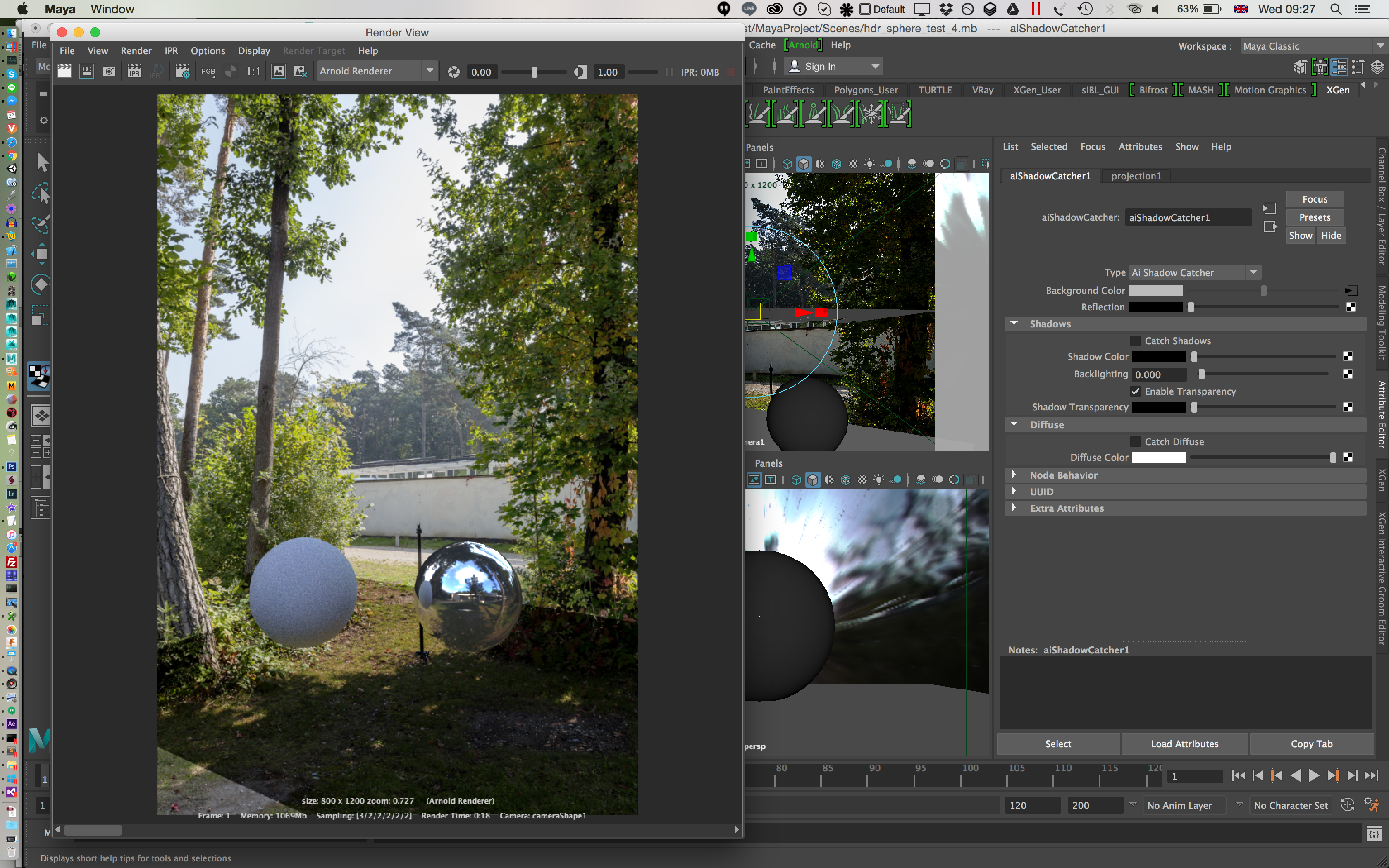Screen dimensions: 1389x868
Task: Click the Select button
Action: [1058, 744]
